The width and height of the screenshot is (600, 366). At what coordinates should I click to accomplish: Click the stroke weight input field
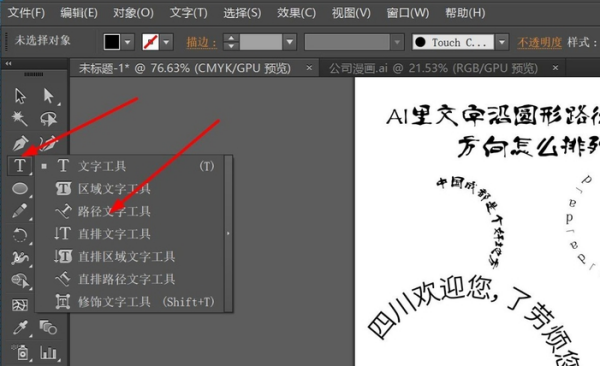(261, 42)
